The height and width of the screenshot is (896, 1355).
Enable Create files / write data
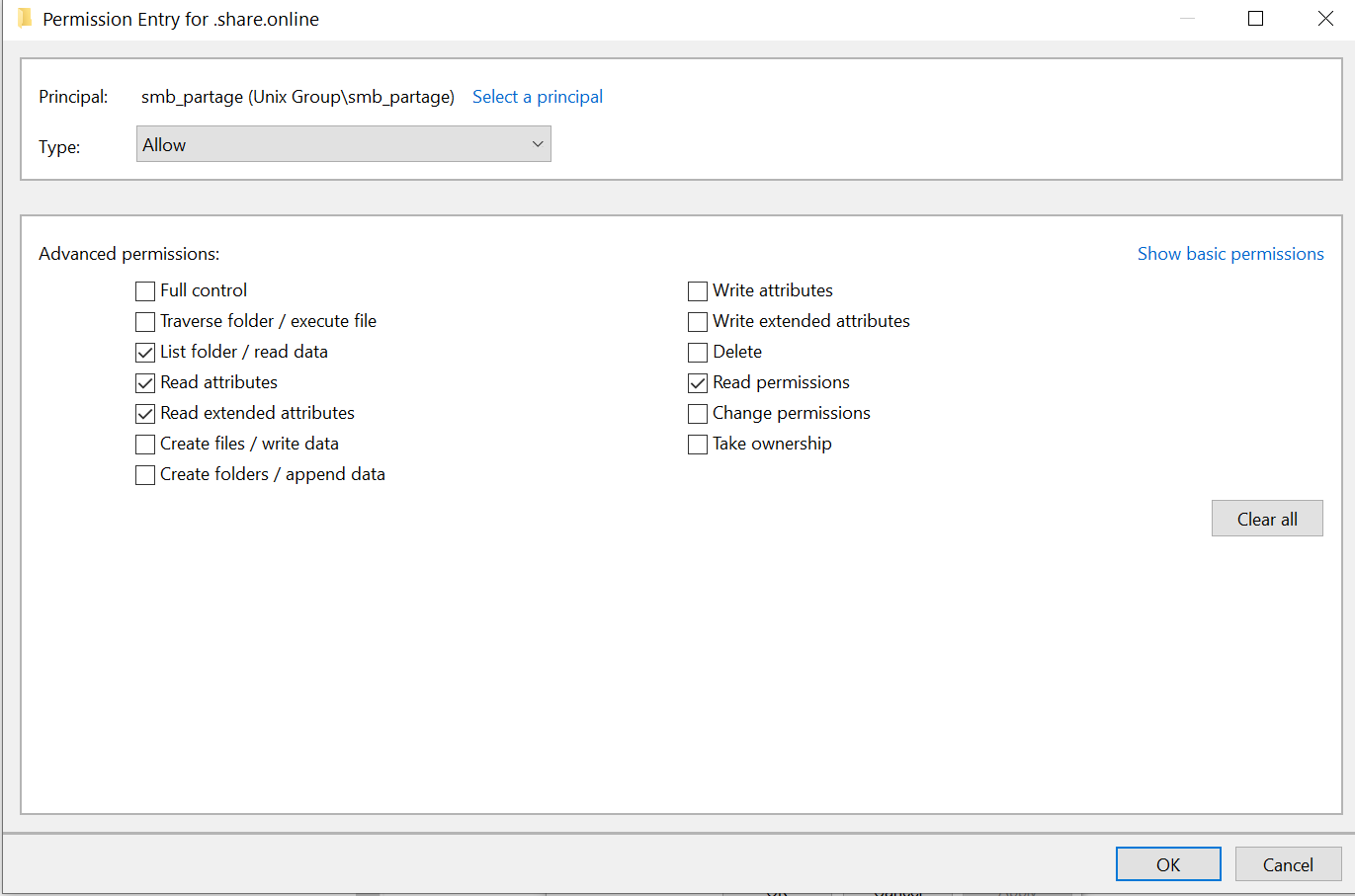coord(145,445)
